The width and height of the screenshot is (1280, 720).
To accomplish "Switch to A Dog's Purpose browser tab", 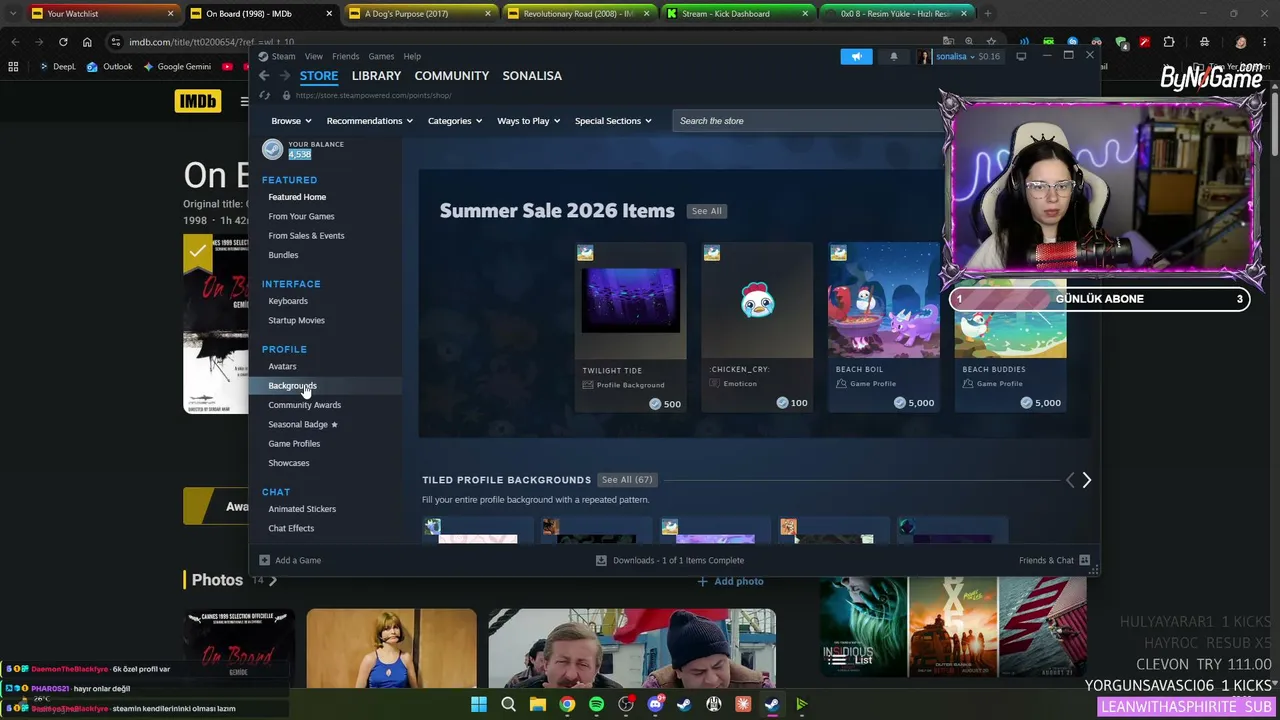I will pyautogui.click(x=420, y=14).
